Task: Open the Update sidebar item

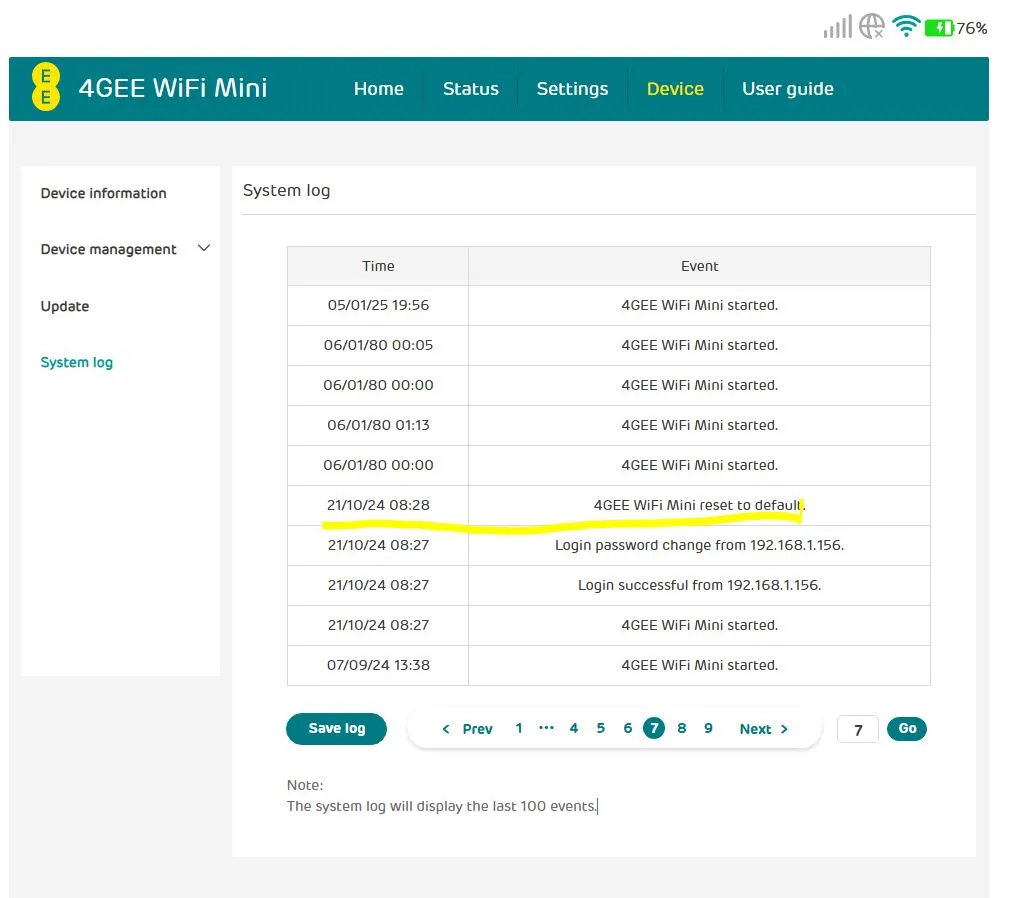Action: 65,306
